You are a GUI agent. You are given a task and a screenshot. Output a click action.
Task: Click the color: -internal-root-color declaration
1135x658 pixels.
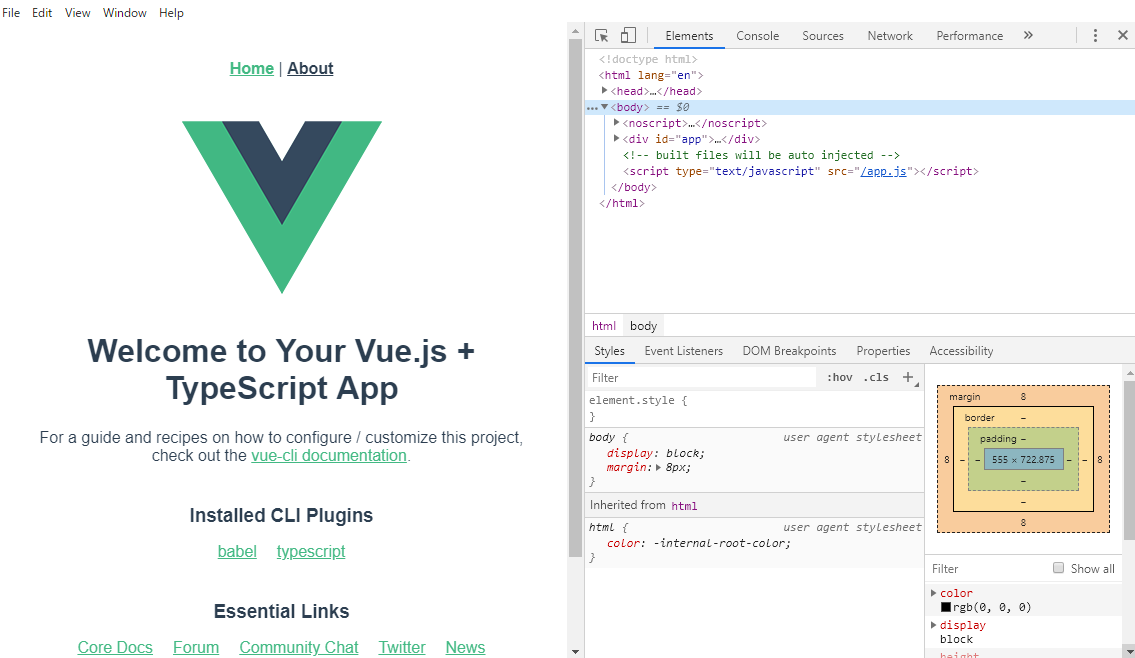699,543
